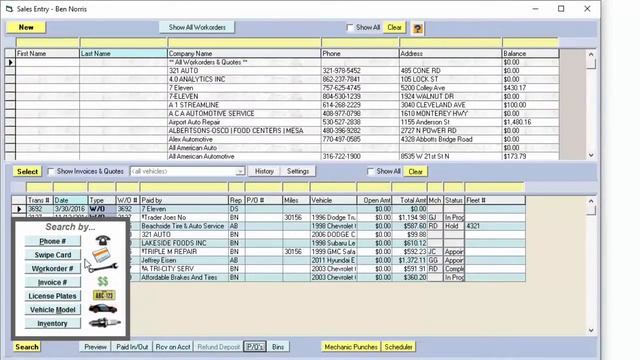640x360 pixels.
Task: Click the Bins button
Action: pyautogui.click(x=278, y=347)
